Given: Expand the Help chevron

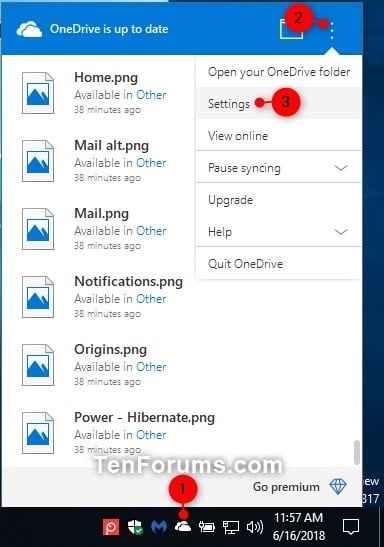Looking at the screenshot, I should tap(341, 232).
